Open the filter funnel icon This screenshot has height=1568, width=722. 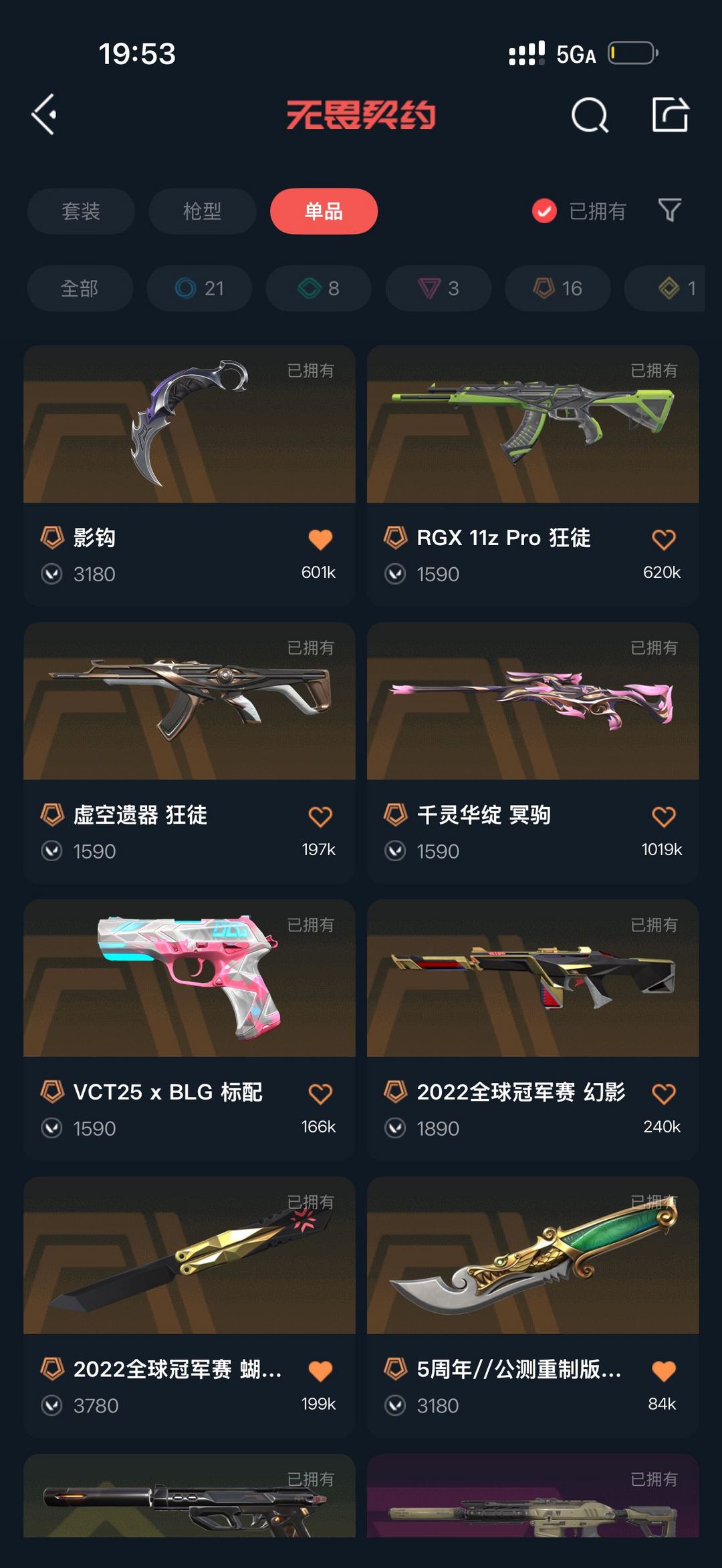tap(670, 210)
